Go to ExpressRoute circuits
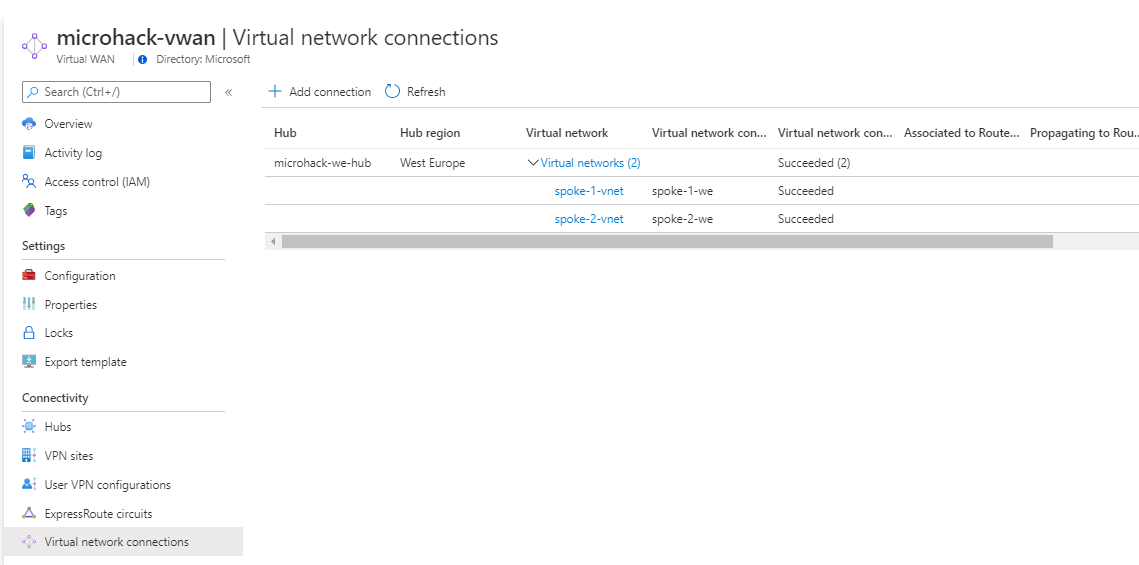1139x565 pixels. [x=99, y=513]
